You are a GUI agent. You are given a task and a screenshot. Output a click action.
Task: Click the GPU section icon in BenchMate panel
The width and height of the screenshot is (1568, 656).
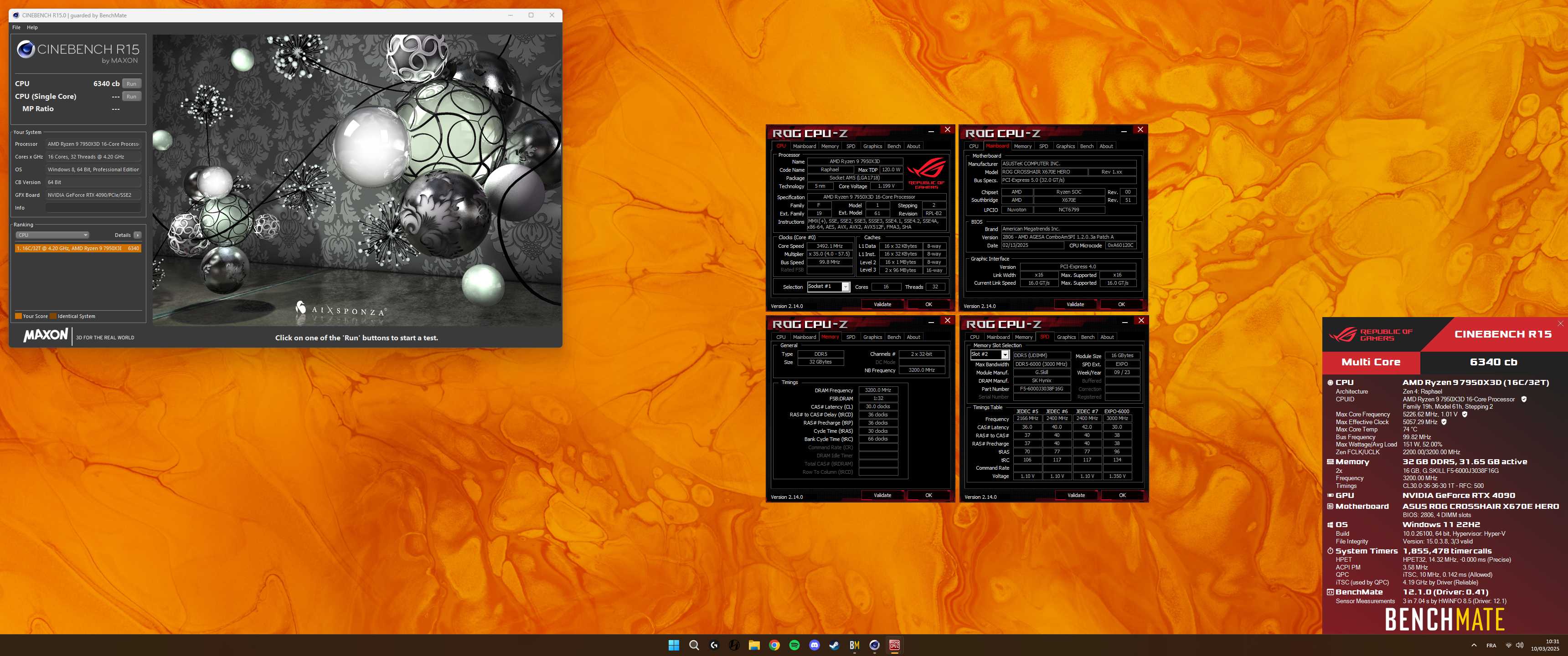(x=1330, y=495)
